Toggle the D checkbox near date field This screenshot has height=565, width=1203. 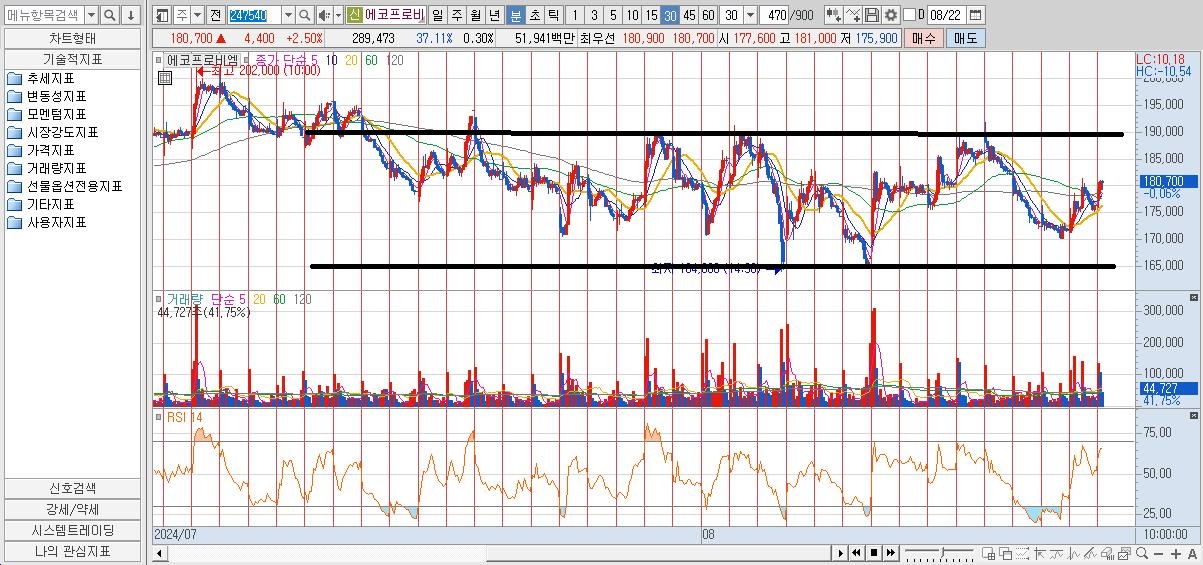click(909, 15)
